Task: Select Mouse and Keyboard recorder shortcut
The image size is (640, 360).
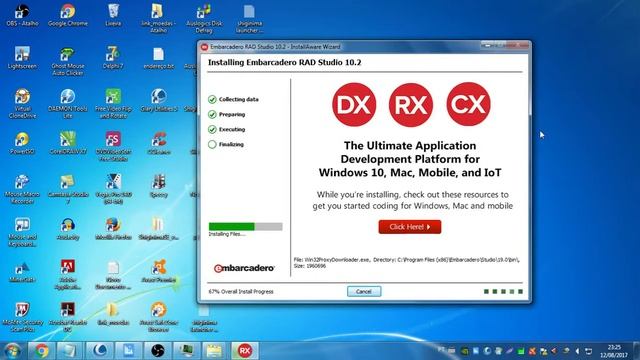Action: (x=22, y=232)
